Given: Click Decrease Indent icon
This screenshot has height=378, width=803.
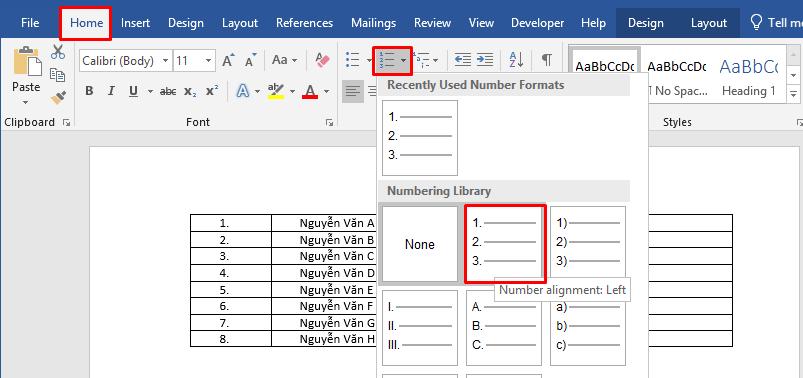Looking at the screenshot, I should [463, 60].
